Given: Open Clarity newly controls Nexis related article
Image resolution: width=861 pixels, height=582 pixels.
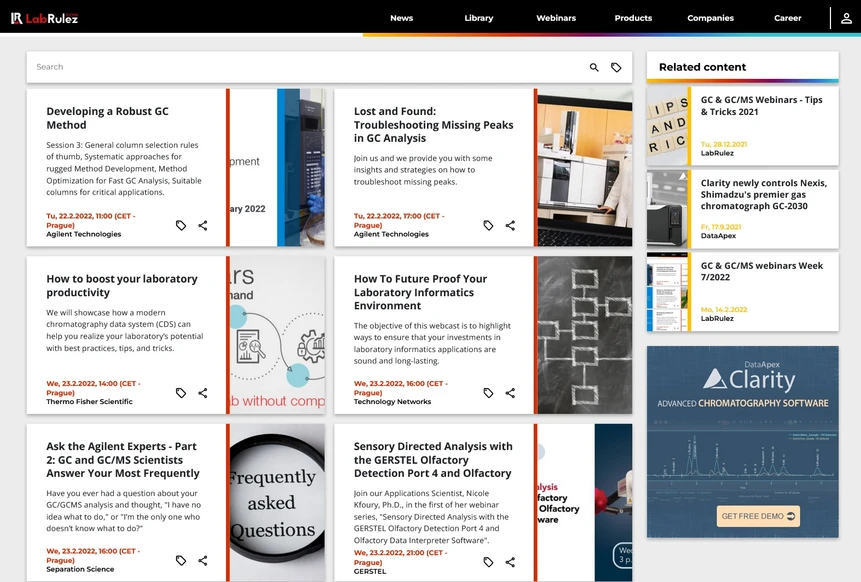Looking at the screenshot, I should (x=763, y=194).
